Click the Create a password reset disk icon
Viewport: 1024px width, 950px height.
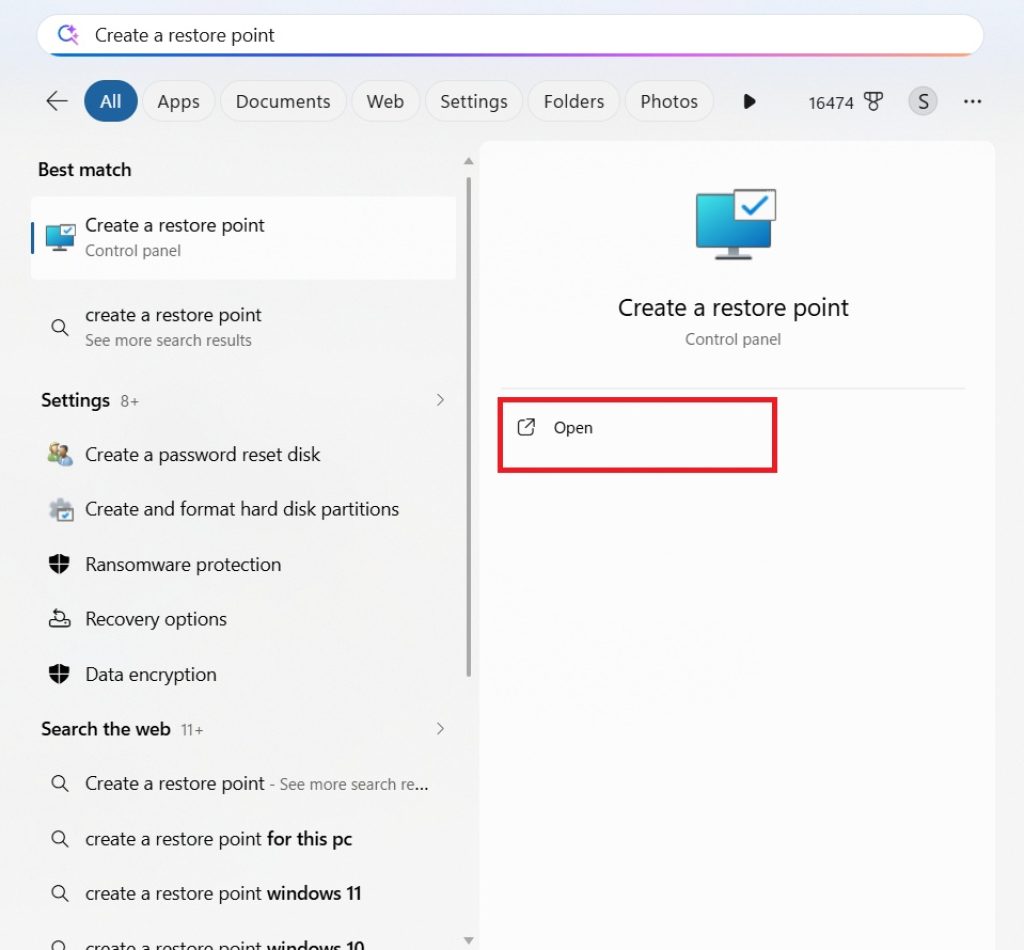pyautogui.click(x=60, y=454)
